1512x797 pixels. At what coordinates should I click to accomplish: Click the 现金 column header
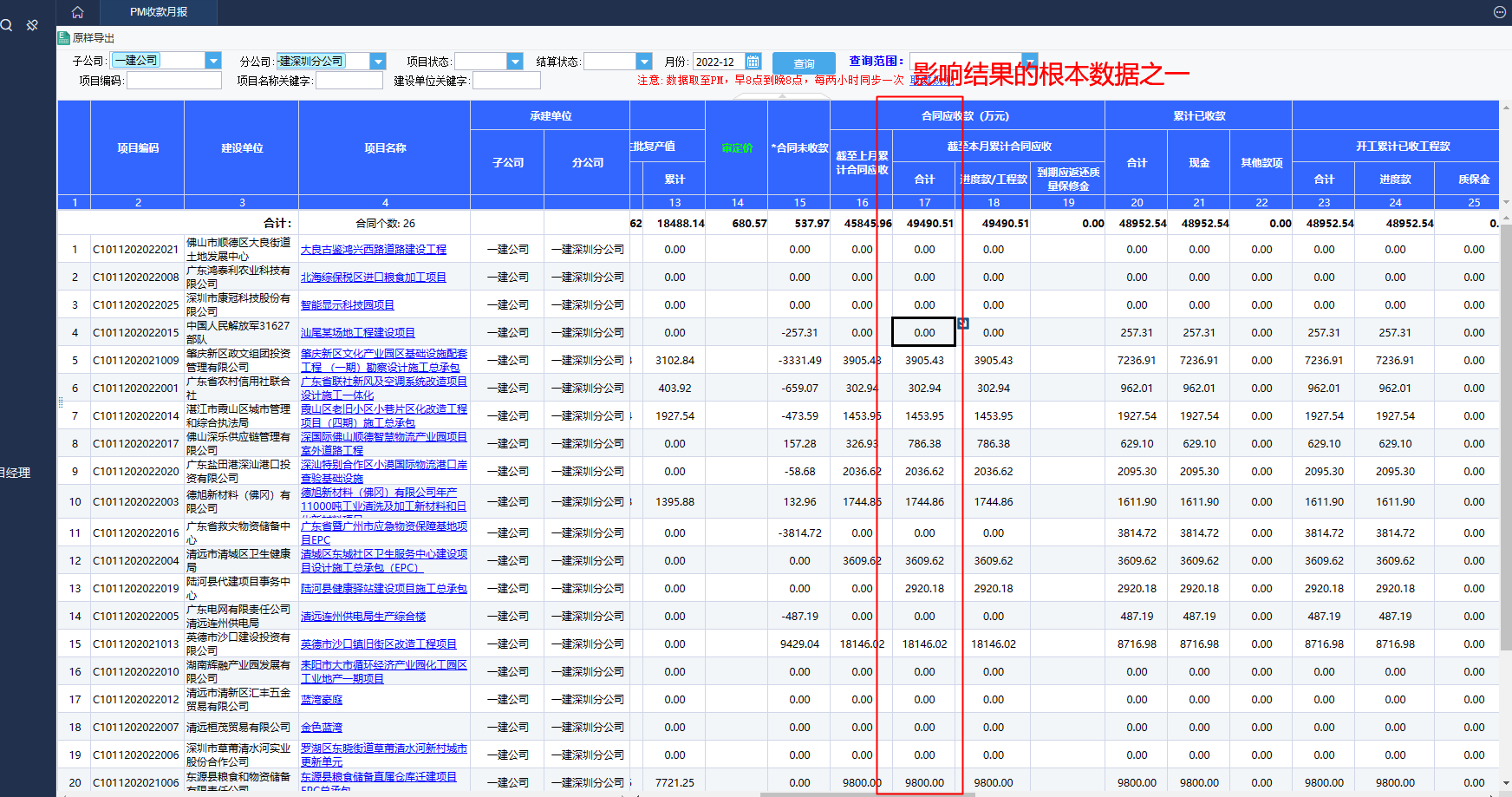[1199, 162]
